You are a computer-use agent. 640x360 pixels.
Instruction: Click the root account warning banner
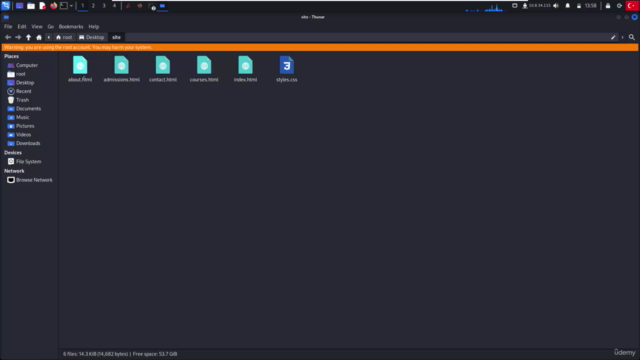click(320, 47)
